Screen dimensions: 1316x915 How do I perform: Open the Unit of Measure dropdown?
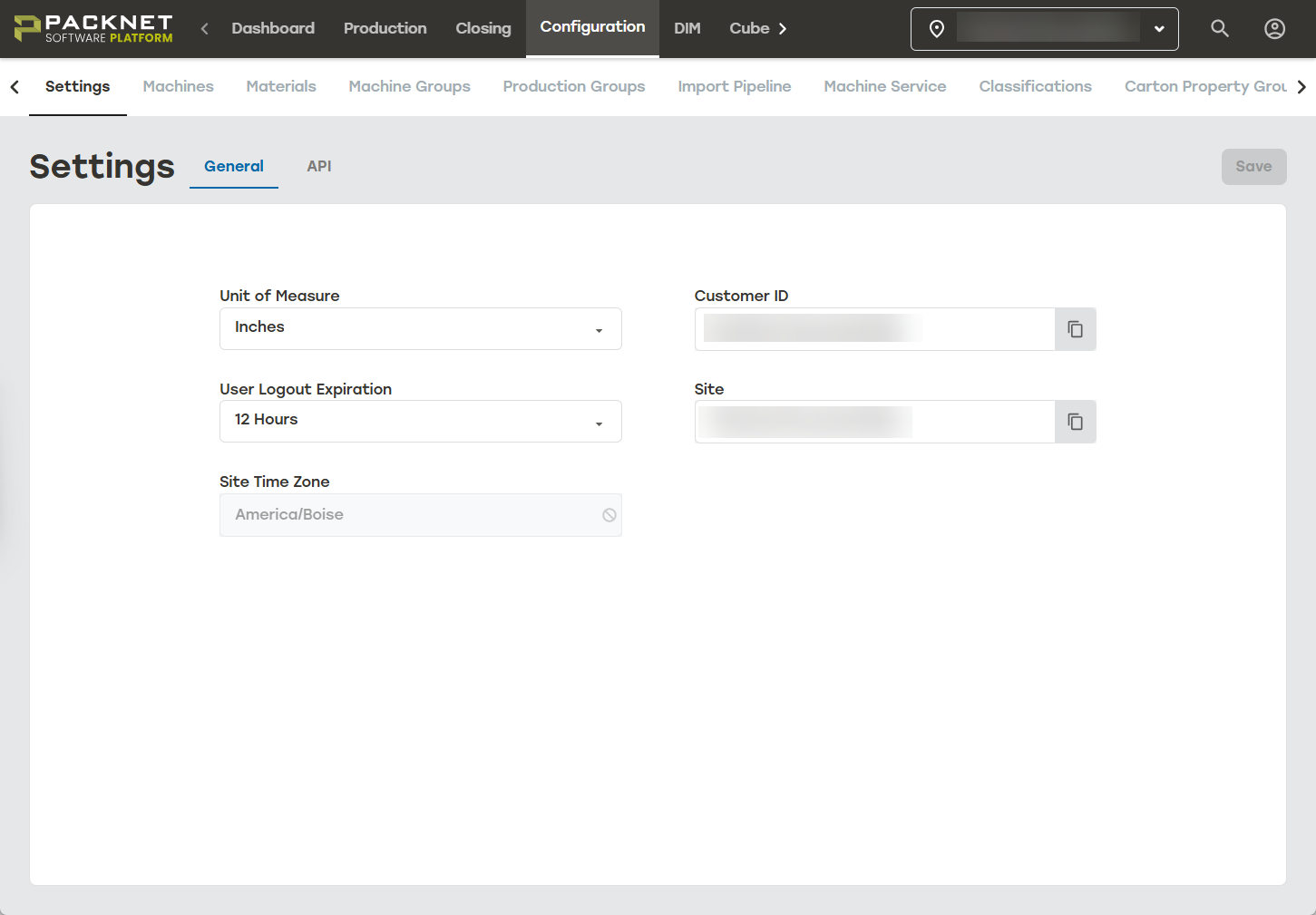coord(421,328)
